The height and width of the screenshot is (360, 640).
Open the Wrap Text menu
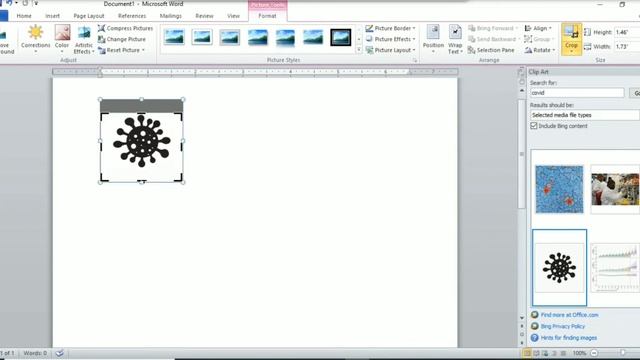455,39
